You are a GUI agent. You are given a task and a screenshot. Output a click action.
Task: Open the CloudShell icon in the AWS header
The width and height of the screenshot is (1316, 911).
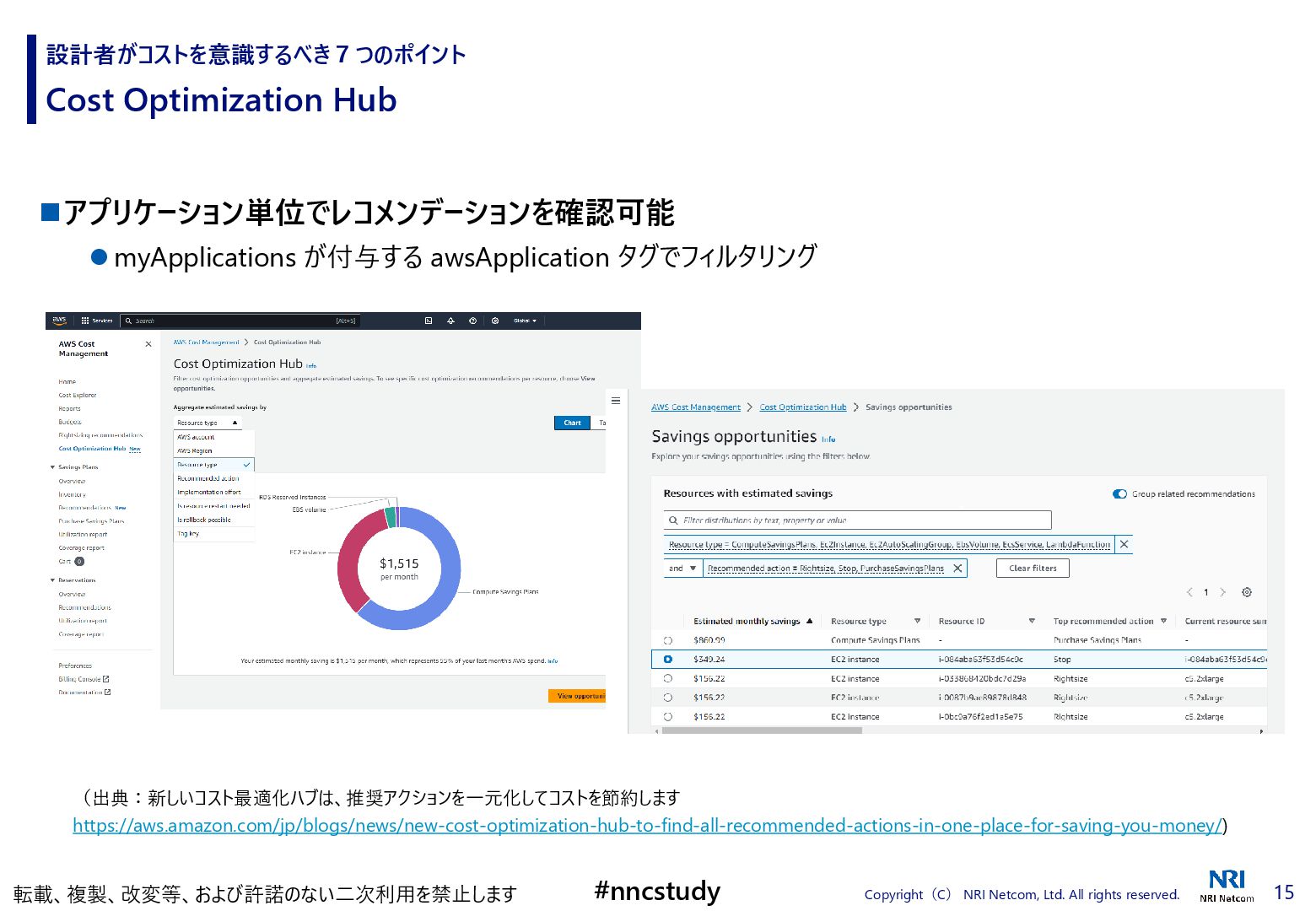tap(429, 321)
